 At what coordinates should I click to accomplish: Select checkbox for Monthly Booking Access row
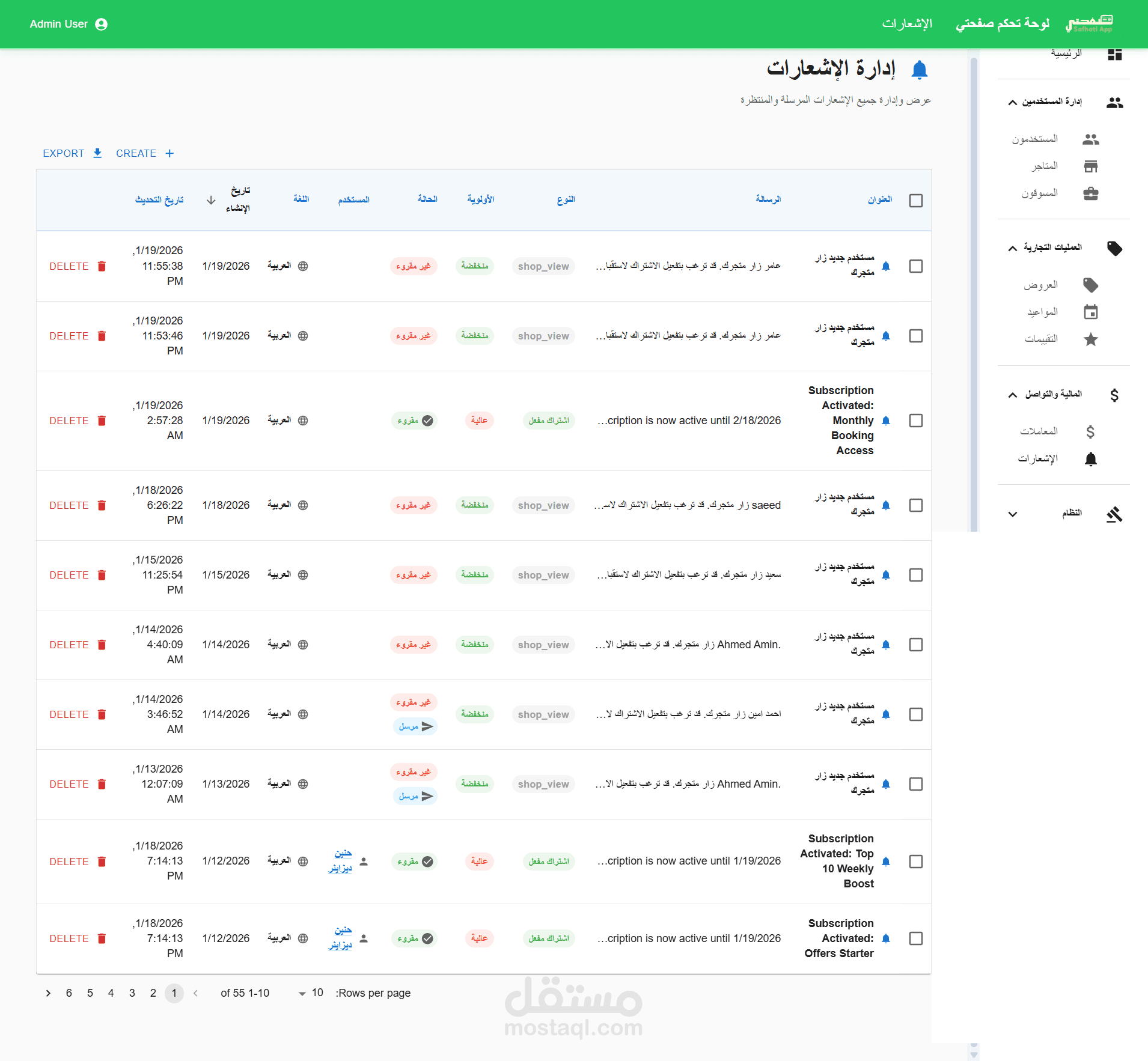coord(916,421)
